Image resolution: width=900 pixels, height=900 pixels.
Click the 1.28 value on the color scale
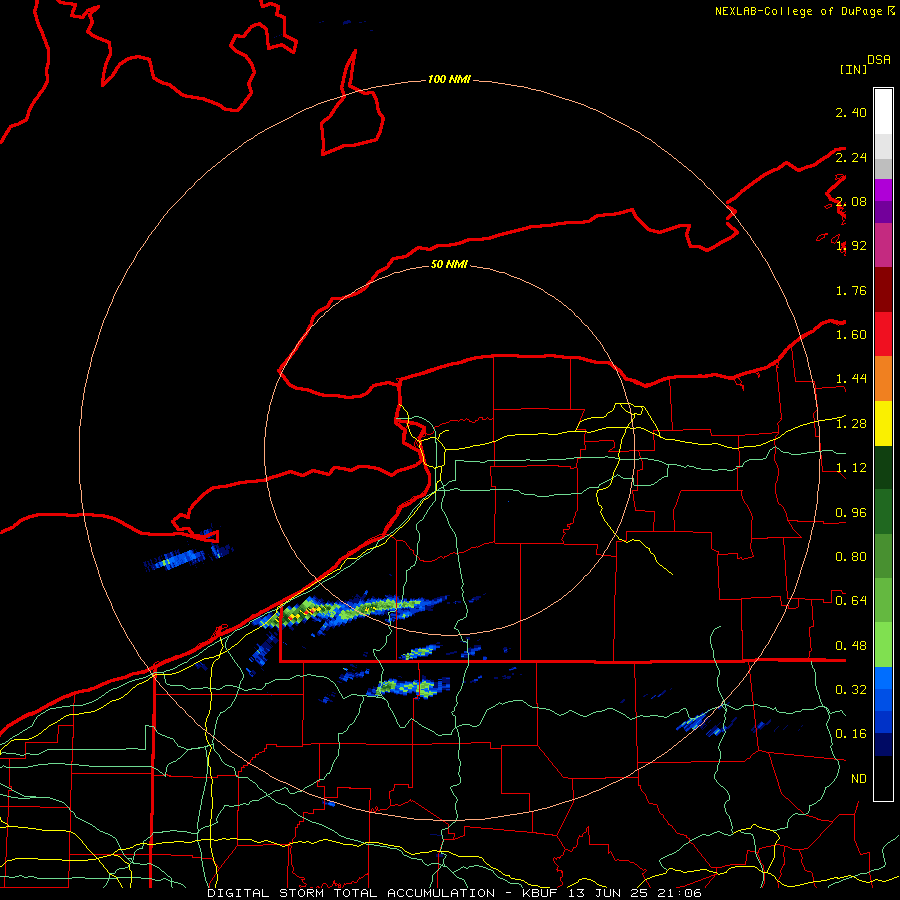(851, 424)
